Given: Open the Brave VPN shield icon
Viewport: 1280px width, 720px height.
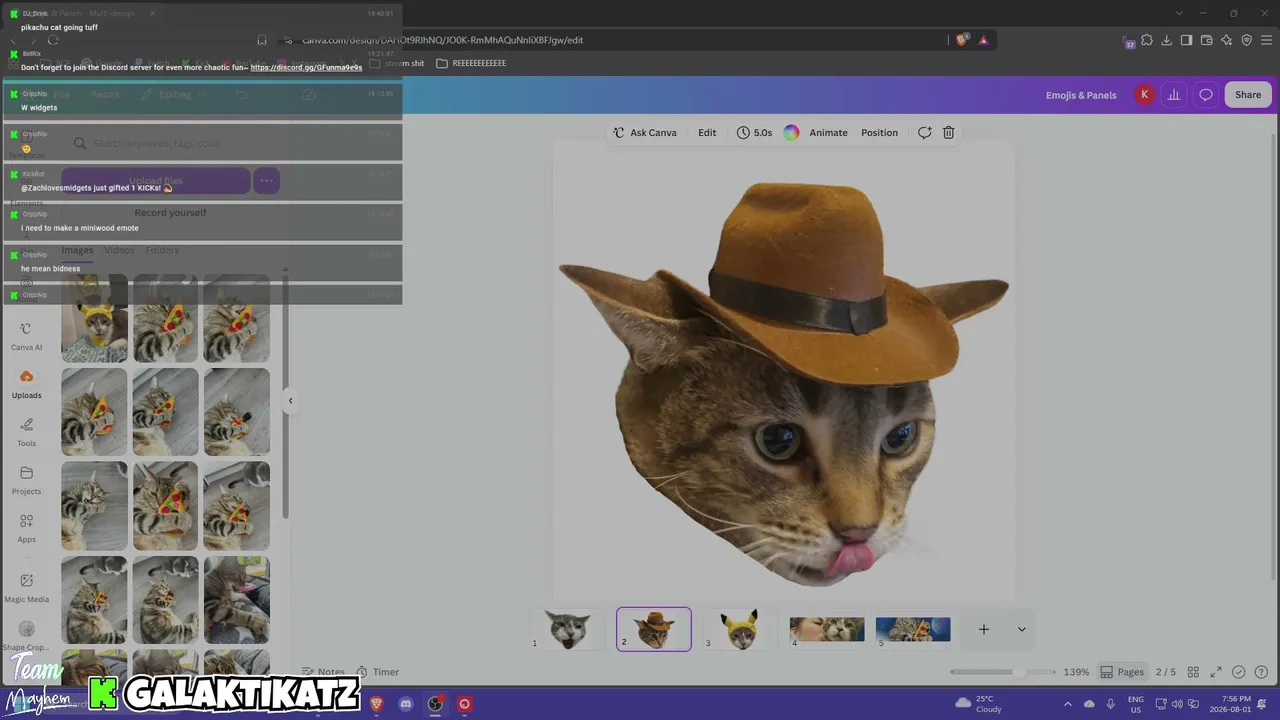Looking at the screenshot, I should 1246,40.
